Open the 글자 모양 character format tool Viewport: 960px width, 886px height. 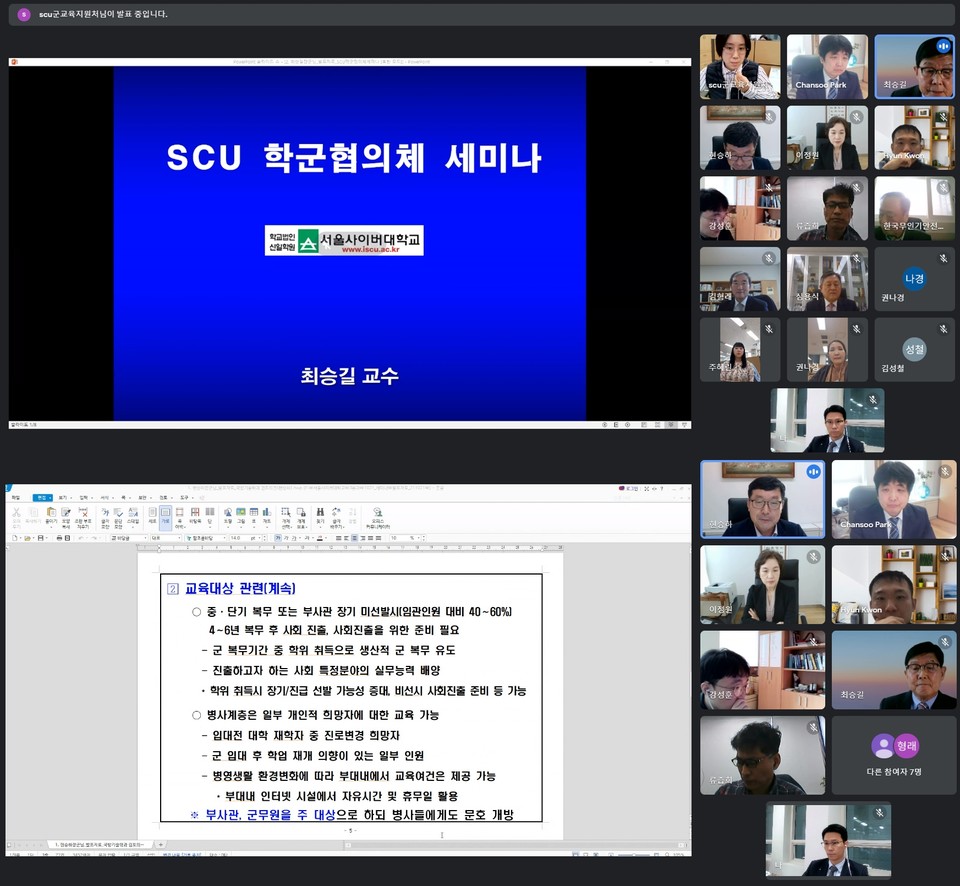(104, 514)
